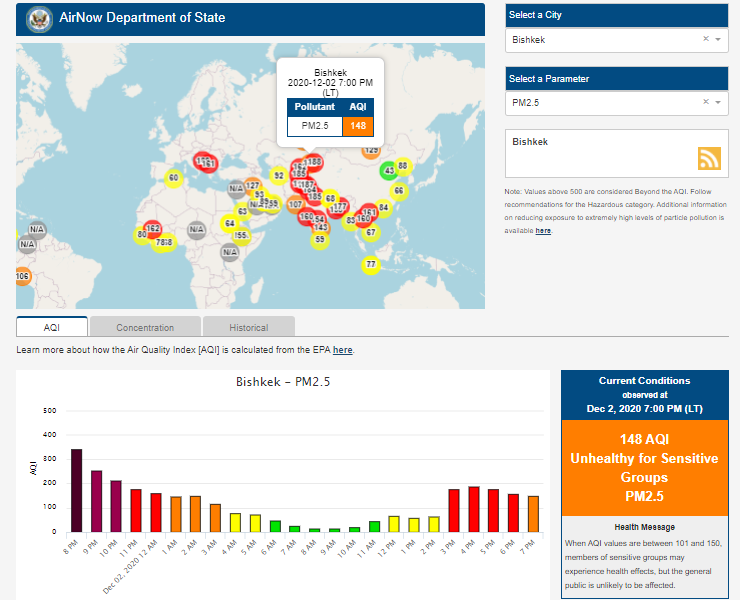Click the yellow map marker showing 60
Image resolution: width=740 pixels, height=600 pixels.
coord(173,178)
